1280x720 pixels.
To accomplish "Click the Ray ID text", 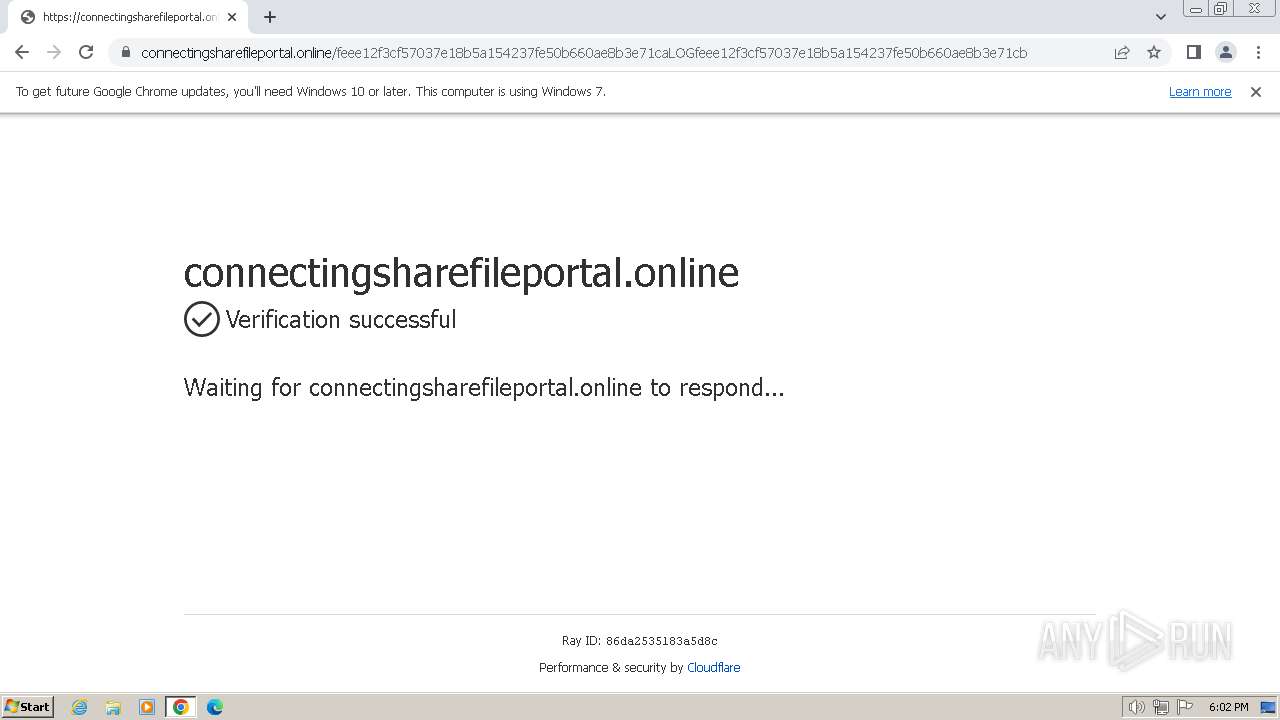I will pyautogui.click(x=640, y=641).
